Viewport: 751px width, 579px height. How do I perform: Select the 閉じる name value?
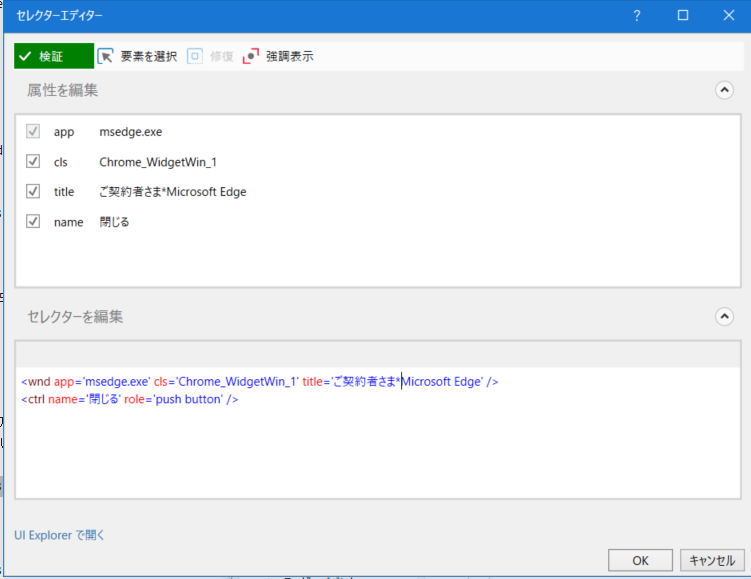click(114, 222)
